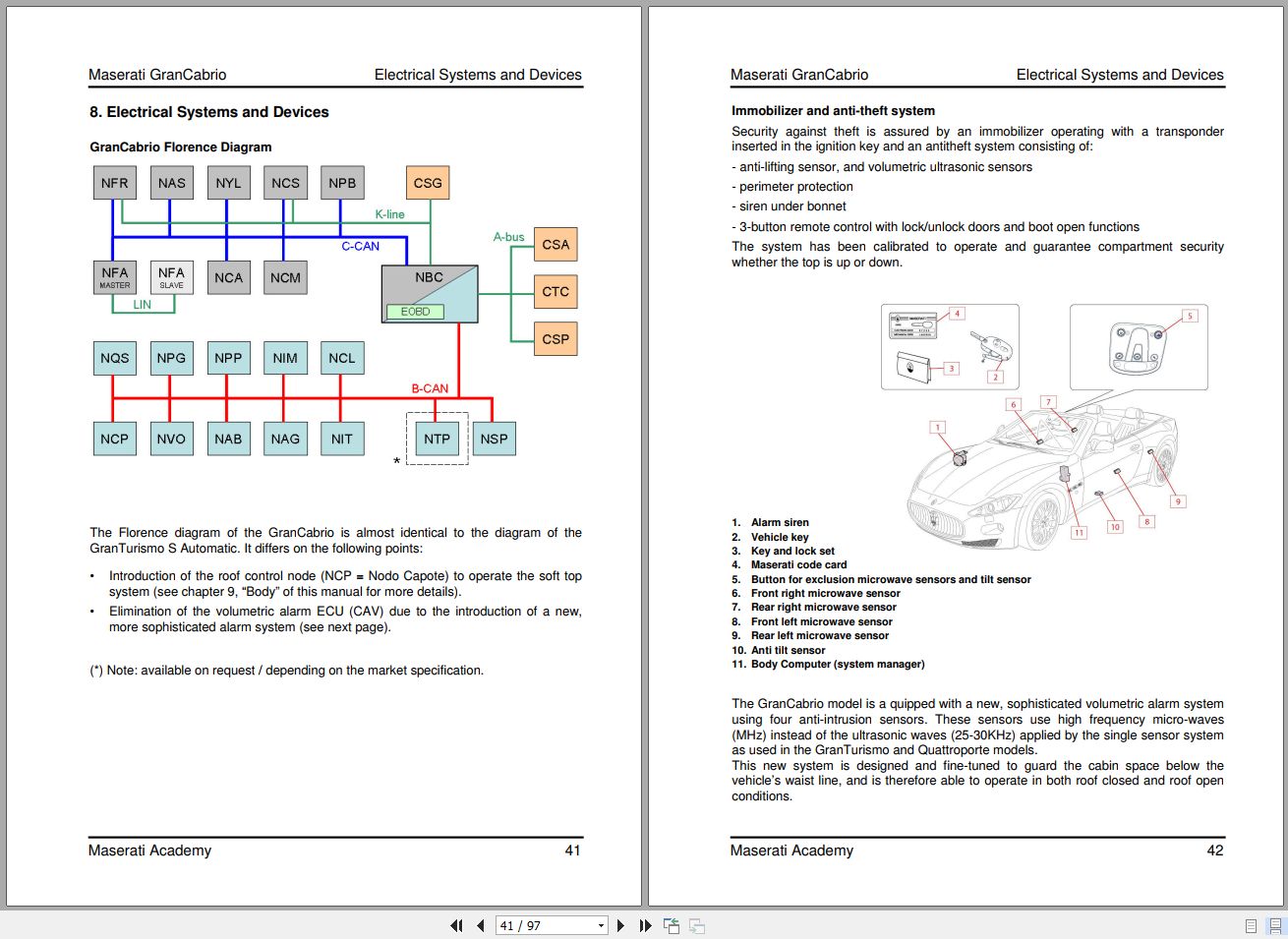This screenshot has height=939, width=1288.
Task: Click the NBC node in Florence diagram
Action: (430, 294)
